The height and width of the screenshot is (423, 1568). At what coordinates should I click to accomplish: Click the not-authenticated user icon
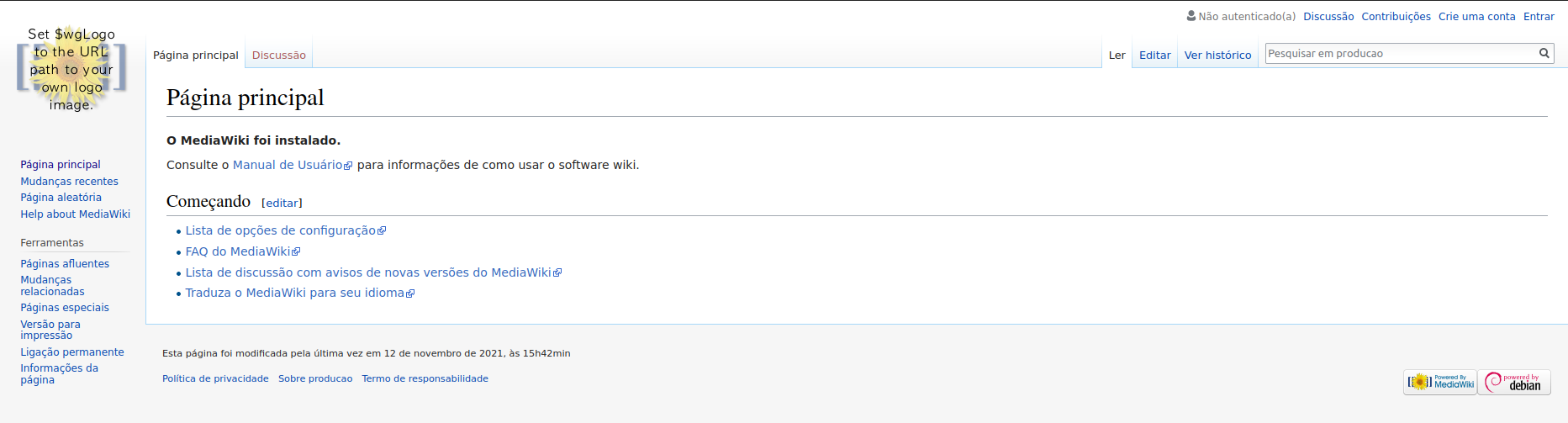(1191, 16)
